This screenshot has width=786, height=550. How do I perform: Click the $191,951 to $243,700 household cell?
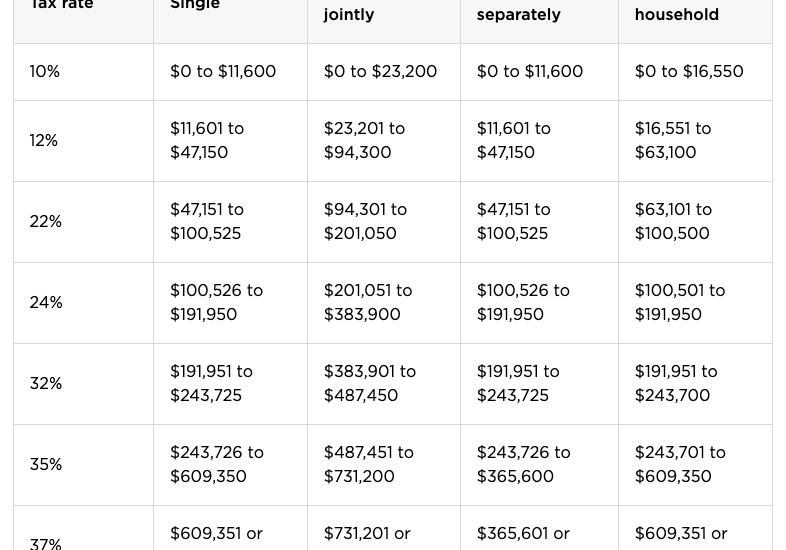click(x=695, y=384)
